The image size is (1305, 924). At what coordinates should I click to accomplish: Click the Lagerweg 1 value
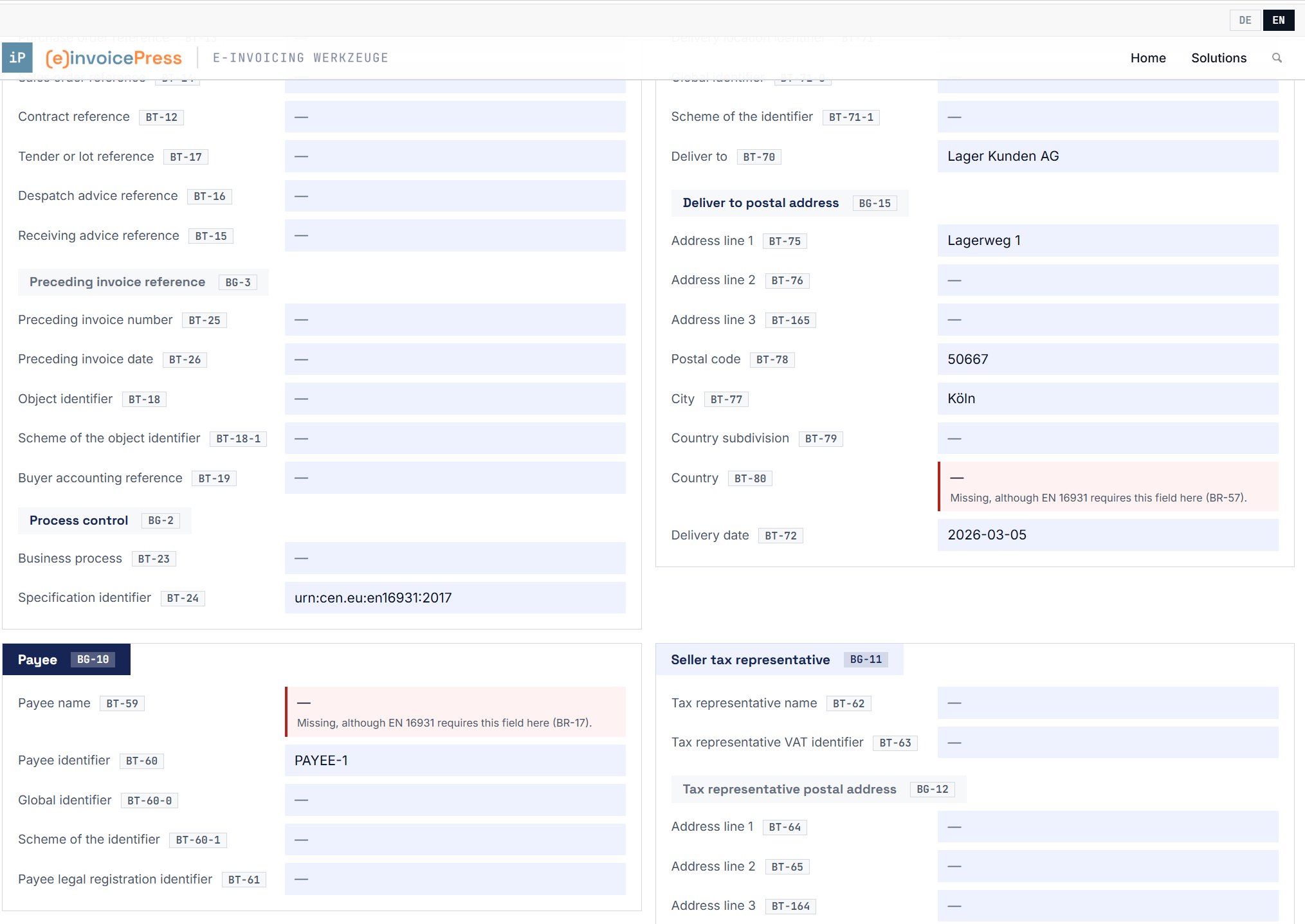[984, 240]
